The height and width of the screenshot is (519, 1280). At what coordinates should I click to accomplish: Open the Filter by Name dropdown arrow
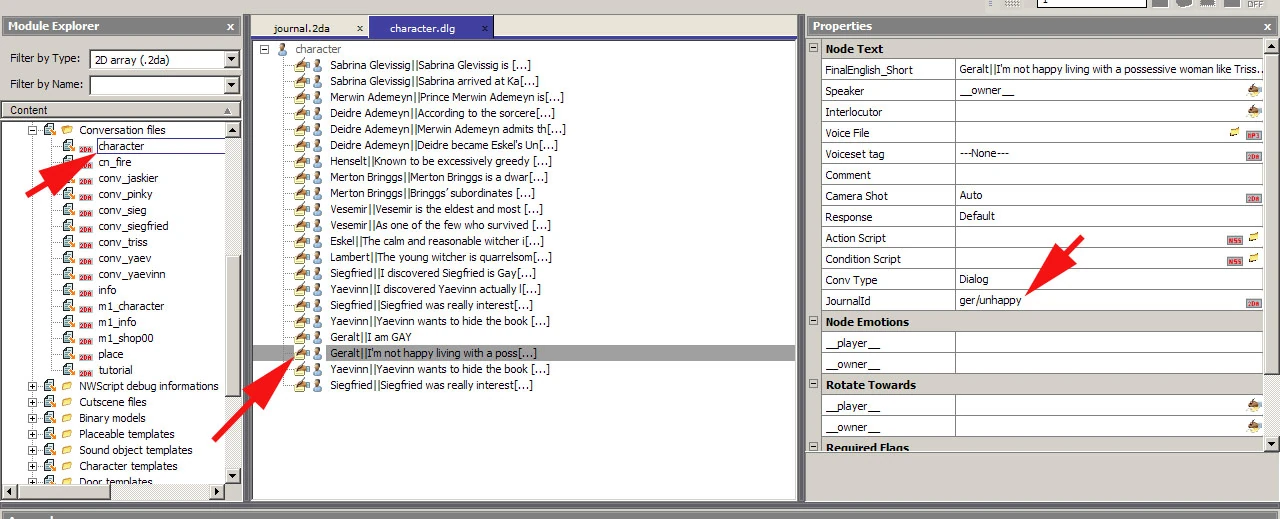coord(232,85)
